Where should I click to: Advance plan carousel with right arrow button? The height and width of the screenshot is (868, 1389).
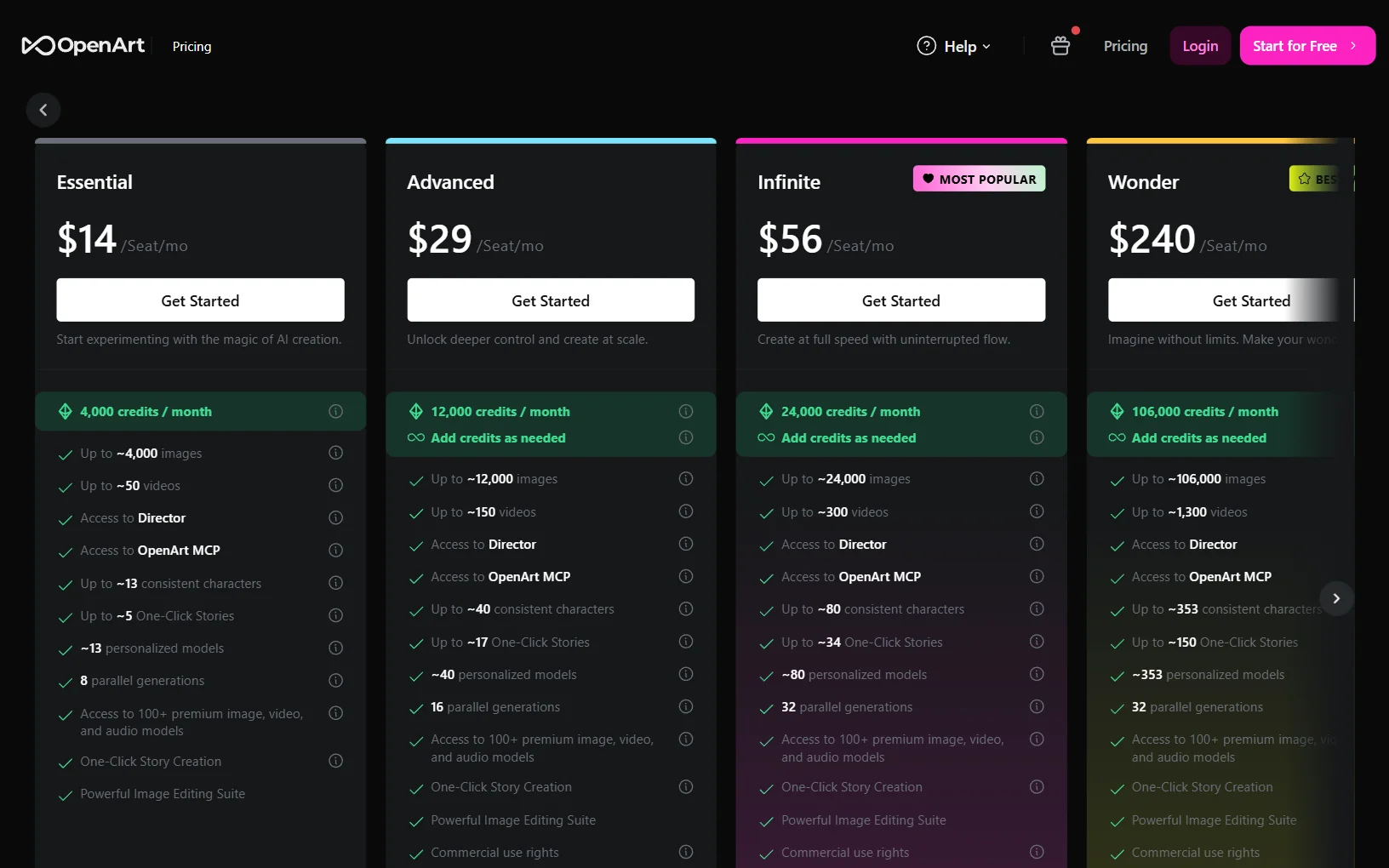tap(1336, 598)
